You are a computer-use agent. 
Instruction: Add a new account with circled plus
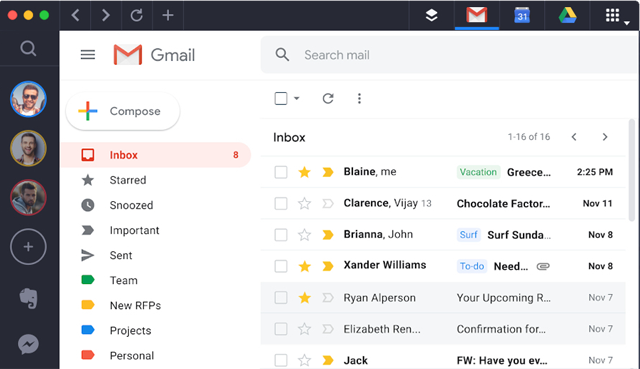(x=28, y=247)
